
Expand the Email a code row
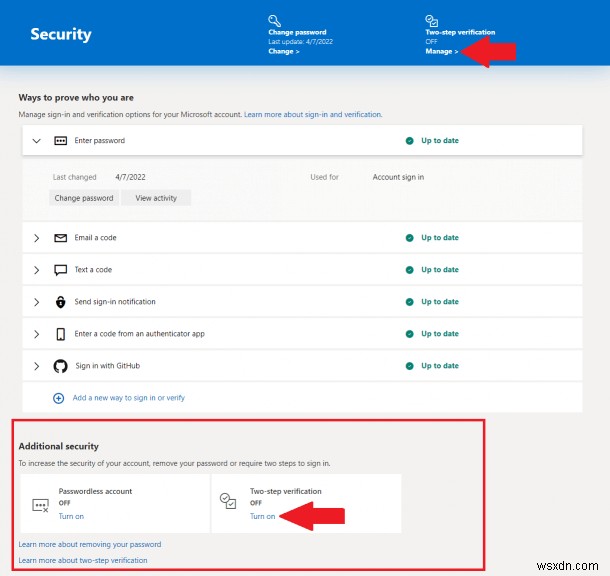point(37,238)
